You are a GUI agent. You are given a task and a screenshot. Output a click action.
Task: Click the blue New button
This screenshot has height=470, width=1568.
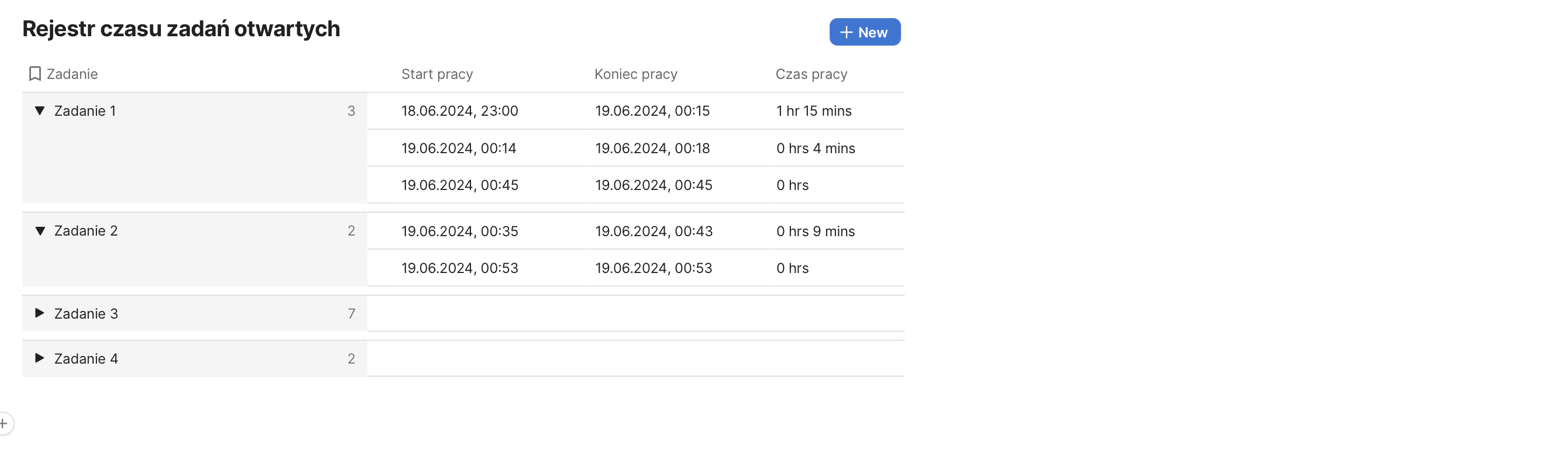[864, 32]
